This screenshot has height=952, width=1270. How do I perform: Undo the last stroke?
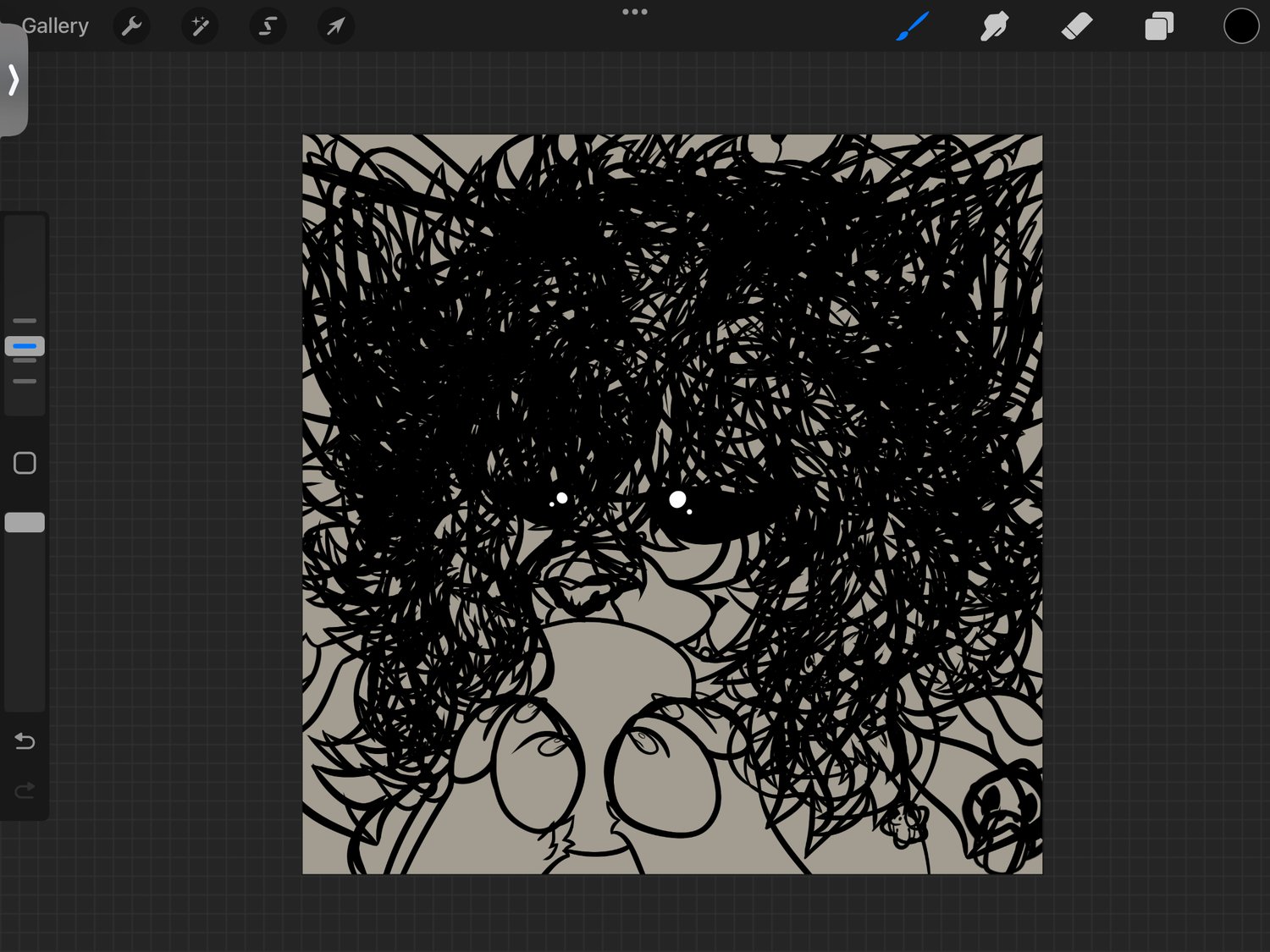tap(25, 741)
